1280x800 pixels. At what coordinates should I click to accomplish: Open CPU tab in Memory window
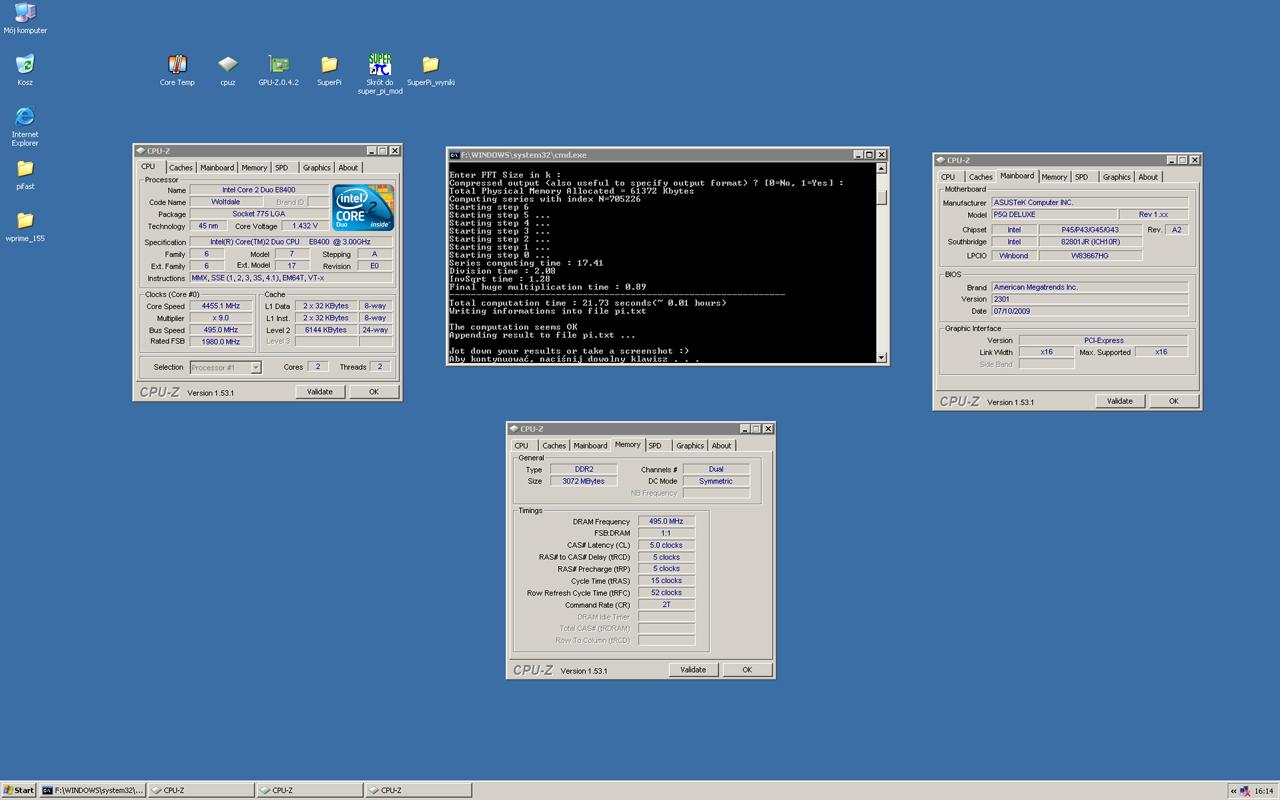(x=521, y=446)
